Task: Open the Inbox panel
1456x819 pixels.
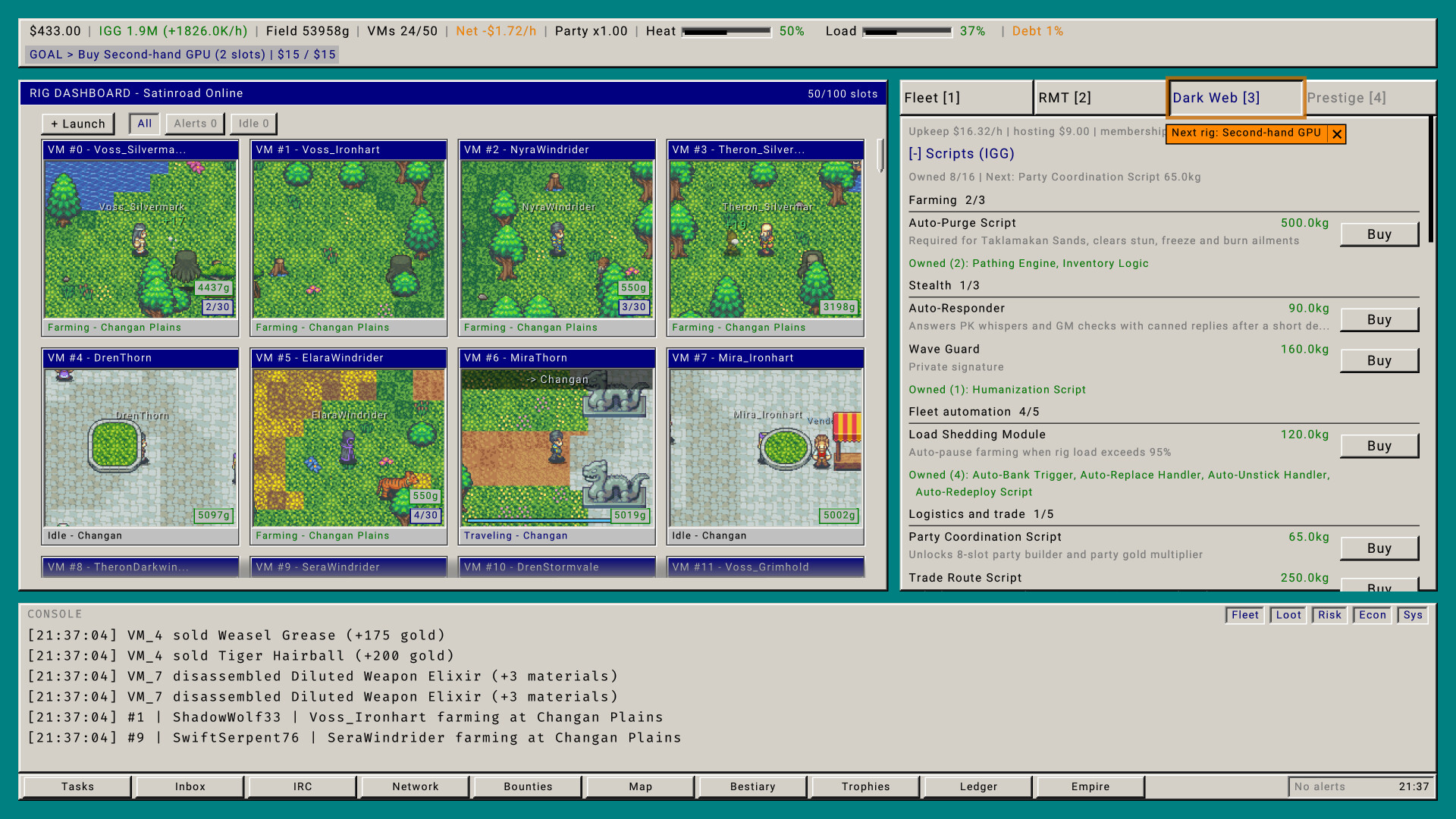Action: tap(190, 786)
